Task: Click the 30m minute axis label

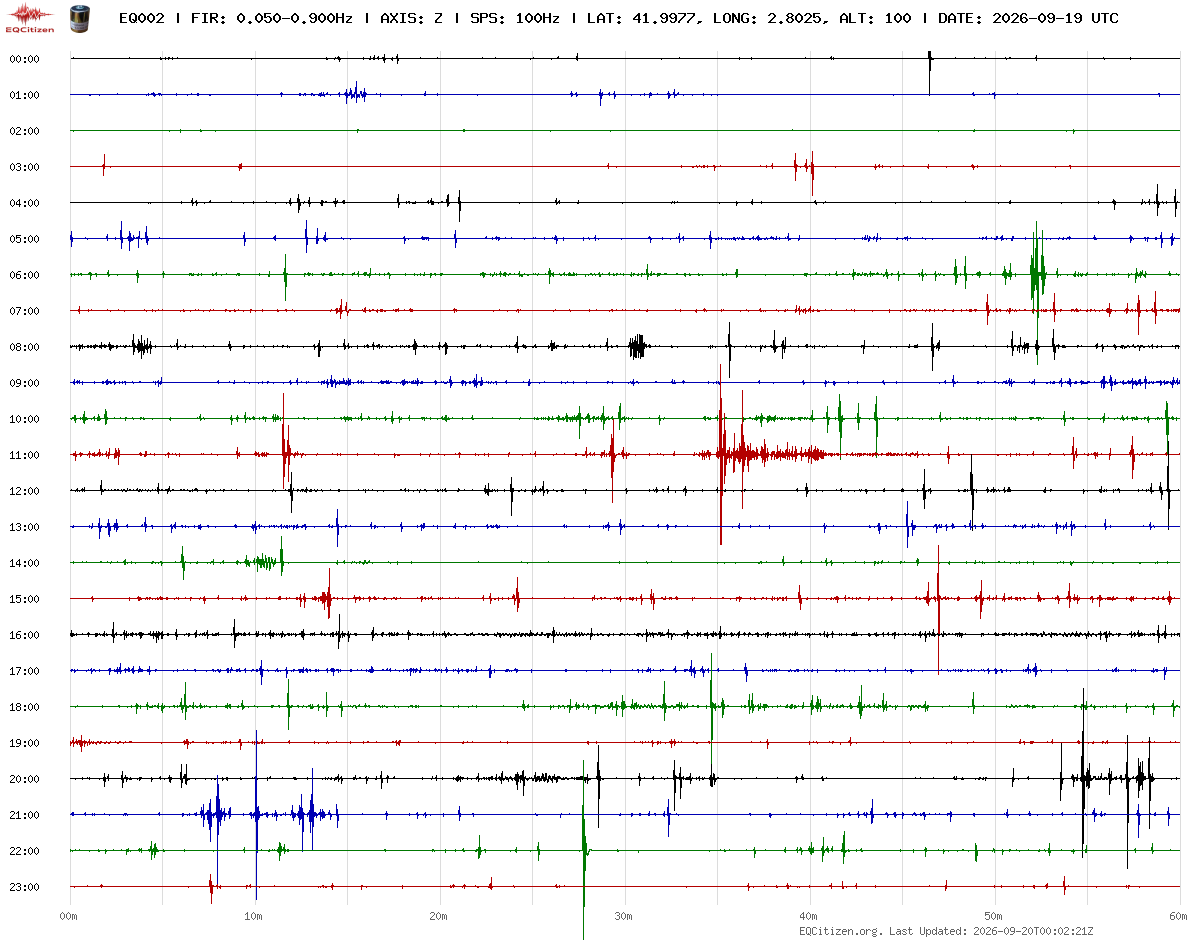Action: click(x=623, y=916)
